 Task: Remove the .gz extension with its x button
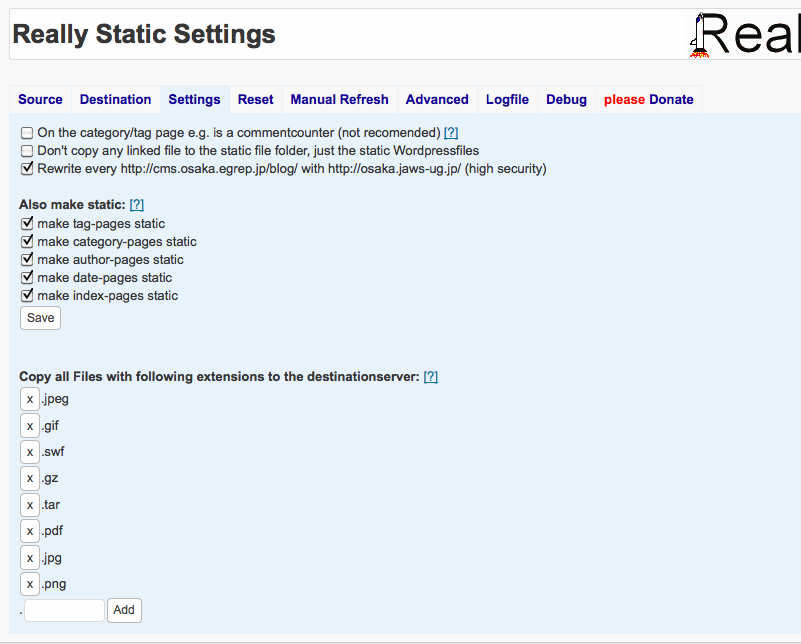[x=30, y=479]
